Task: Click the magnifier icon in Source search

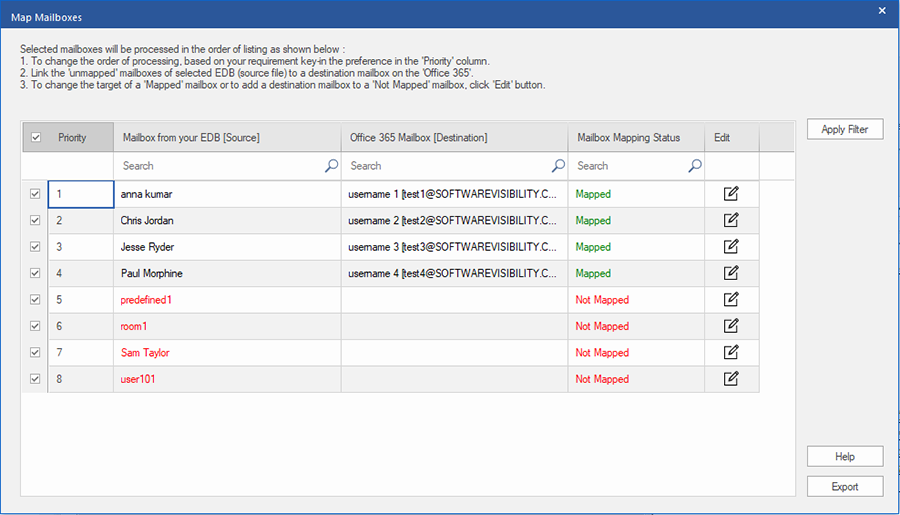Action: coord(331,166)
